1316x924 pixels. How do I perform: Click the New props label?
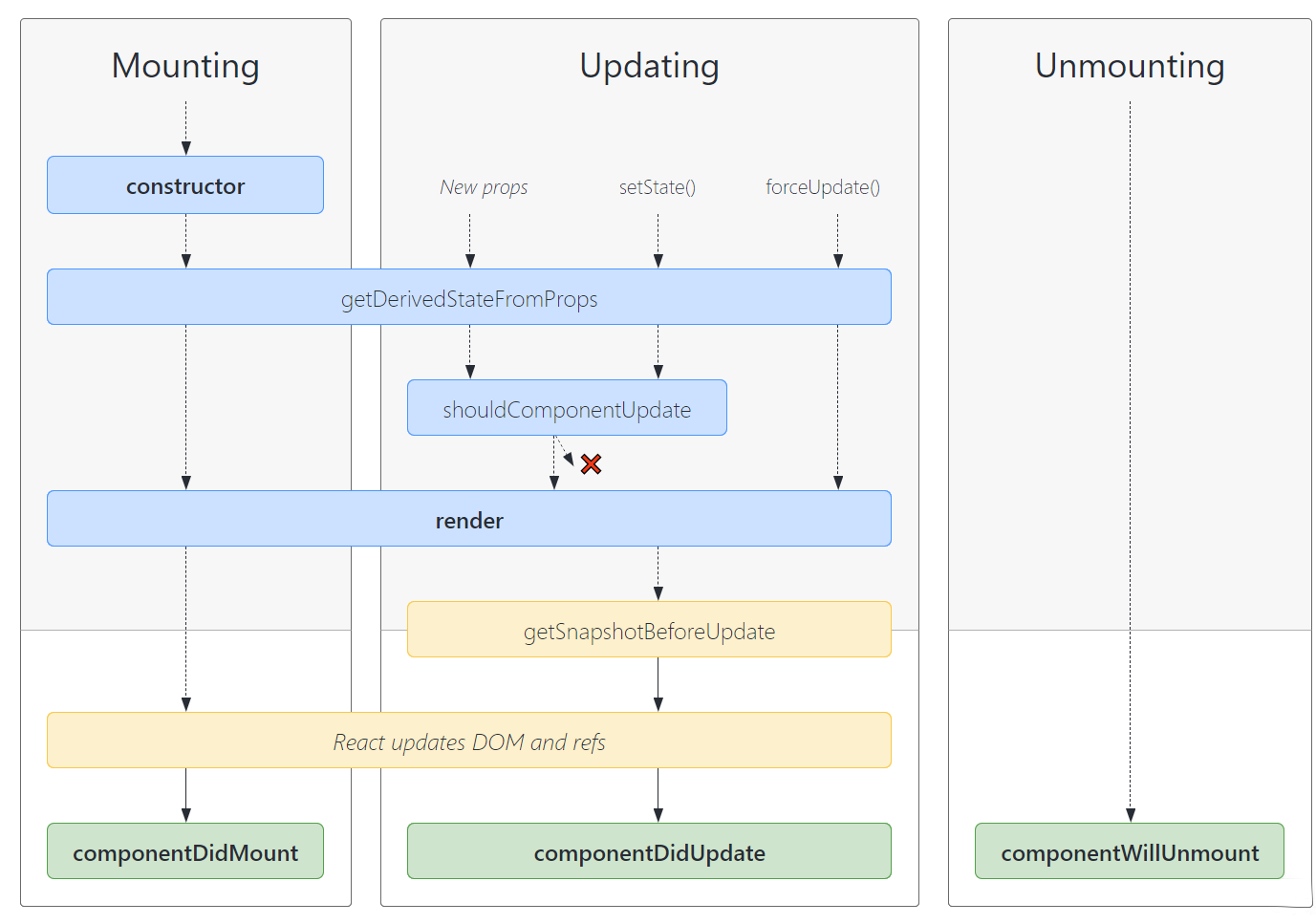pyautogui.click(x=484, y=187)
